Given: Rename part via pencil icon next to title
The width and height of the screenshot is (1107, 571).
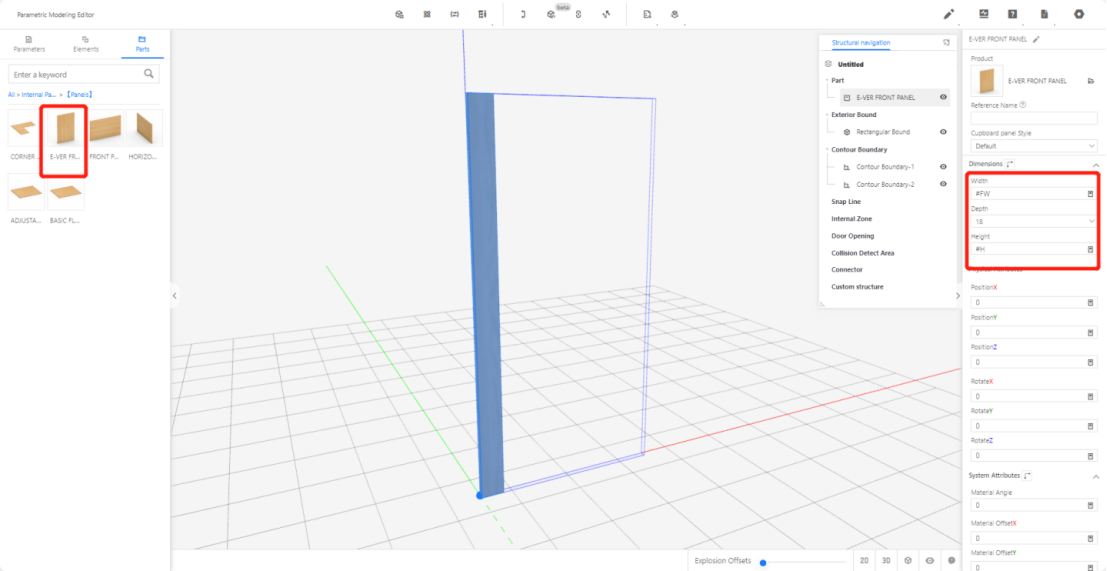Looking at the screenshot, I should (x=1037, y=39).
